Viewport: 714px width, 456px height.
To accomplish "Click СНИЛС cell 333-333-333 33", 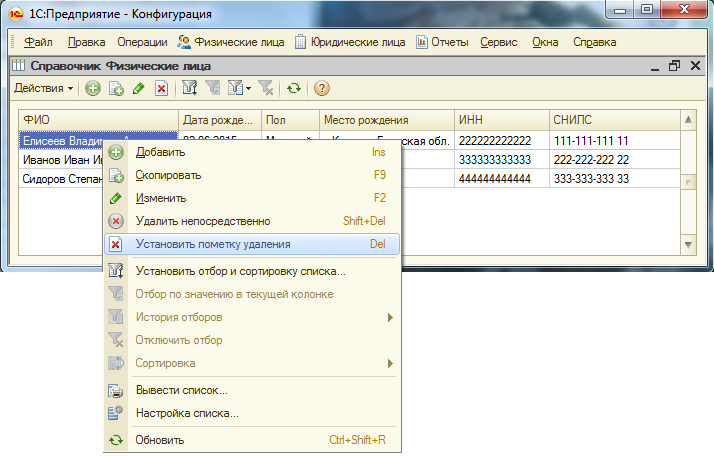I will [615, 179].
